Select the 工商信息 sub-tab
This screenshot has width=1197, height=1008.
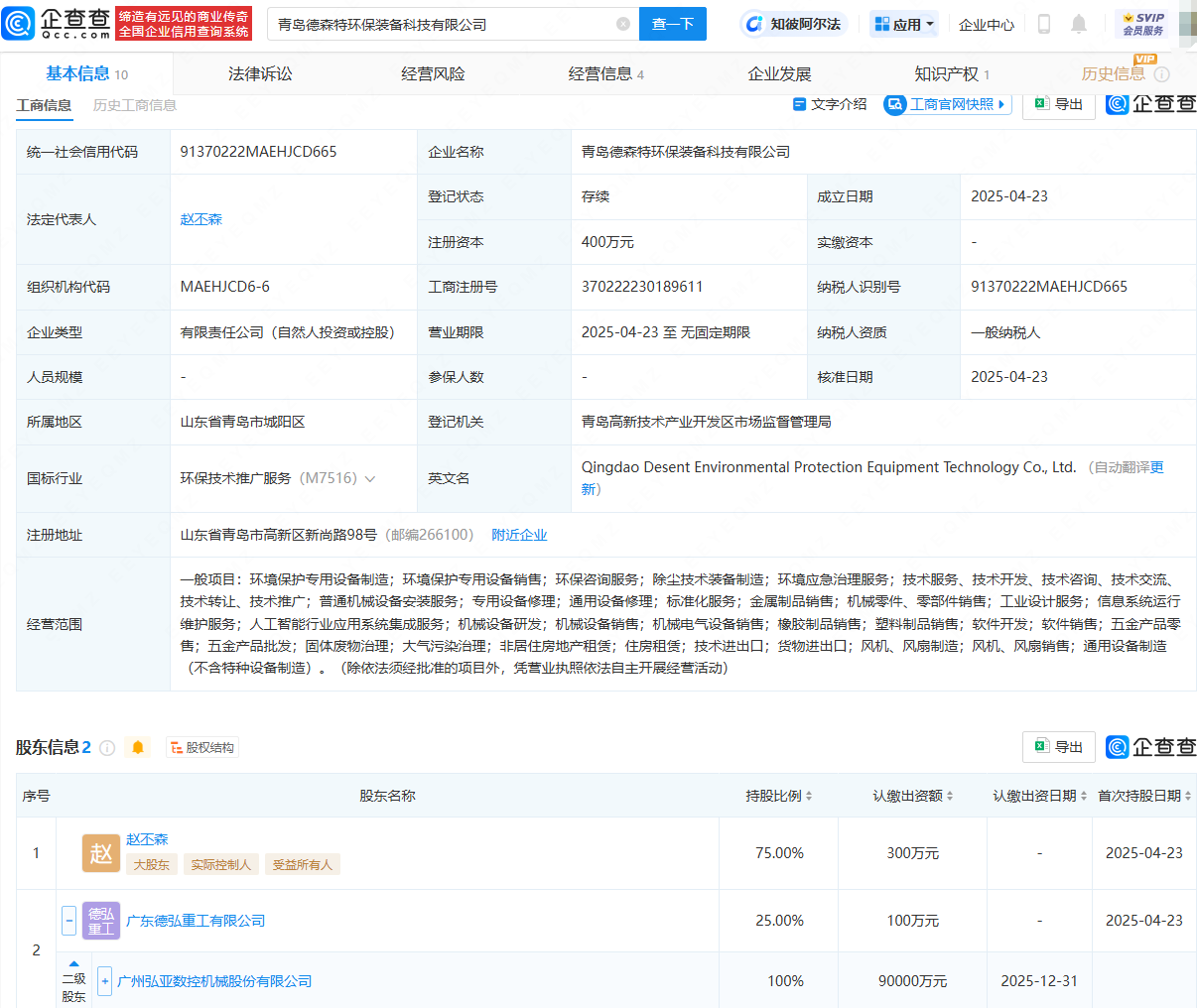click(x=44, y=105)
